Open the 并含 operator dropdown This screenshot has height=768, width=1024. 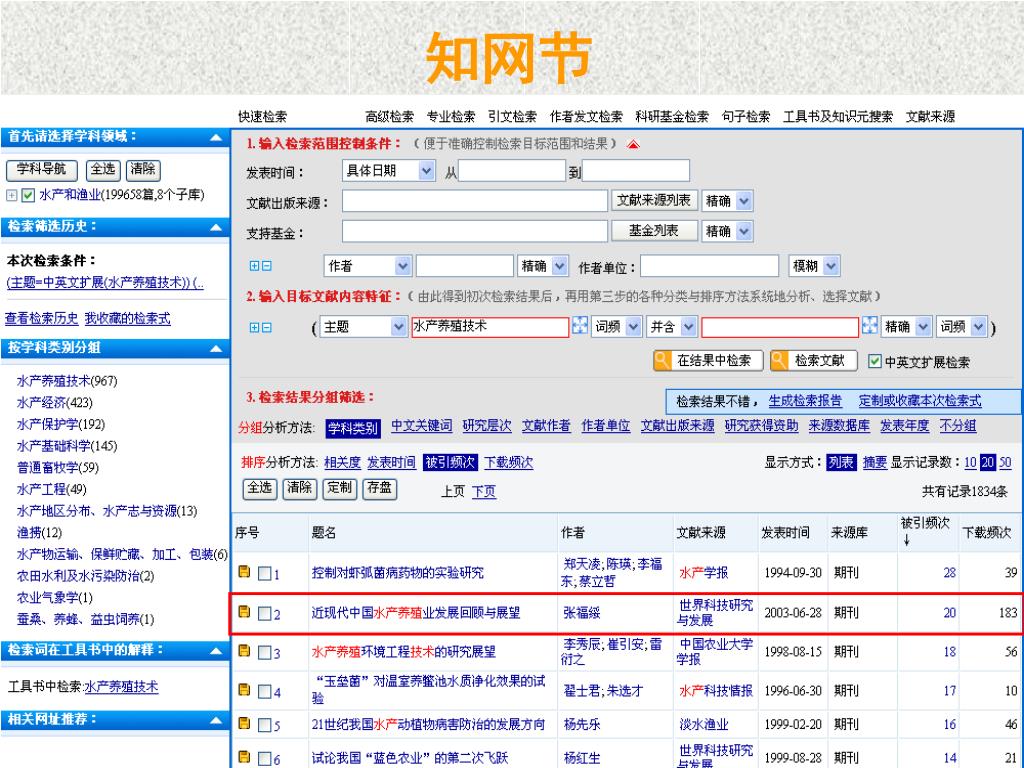(x=673, y=327)
